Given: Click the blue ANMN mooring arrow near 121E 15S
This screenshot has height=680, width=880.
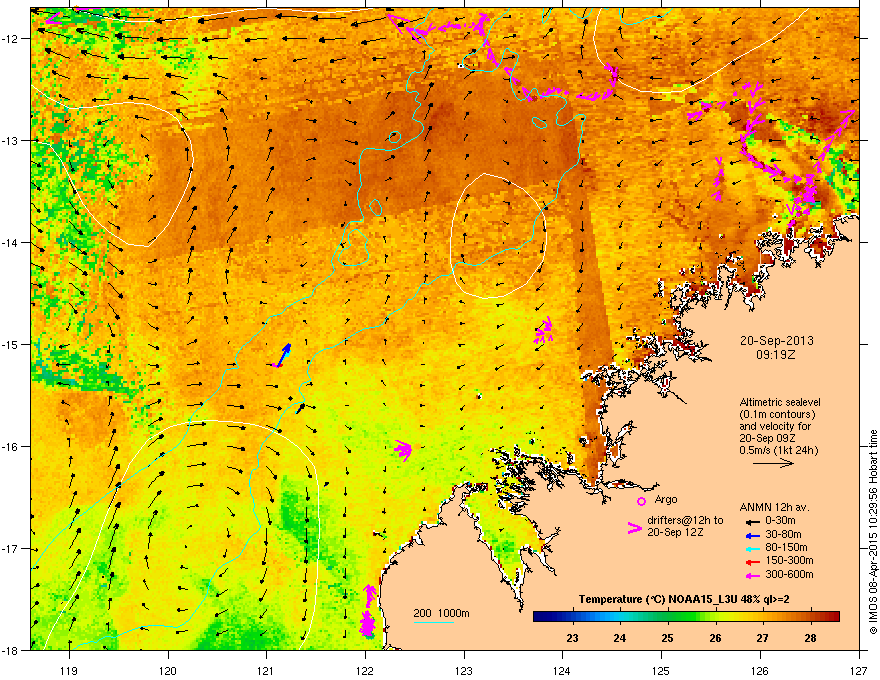Looking at the screenshot, I should point(285,353).
